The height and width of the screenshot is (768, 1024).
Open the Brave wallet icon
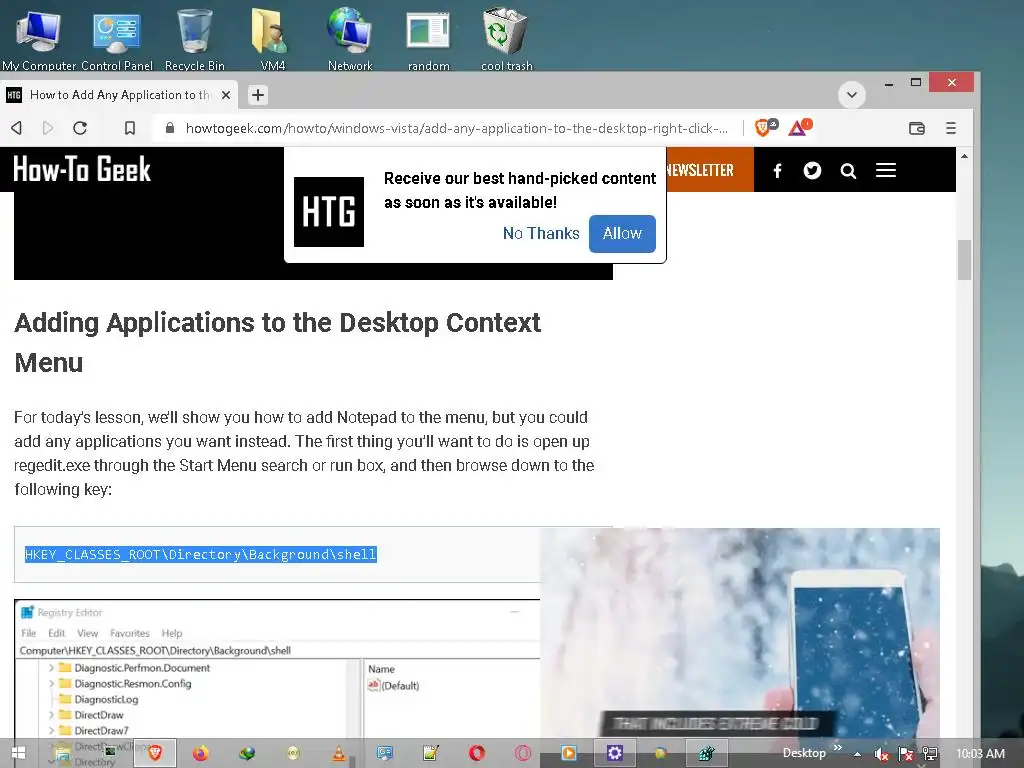pos(917,128)
